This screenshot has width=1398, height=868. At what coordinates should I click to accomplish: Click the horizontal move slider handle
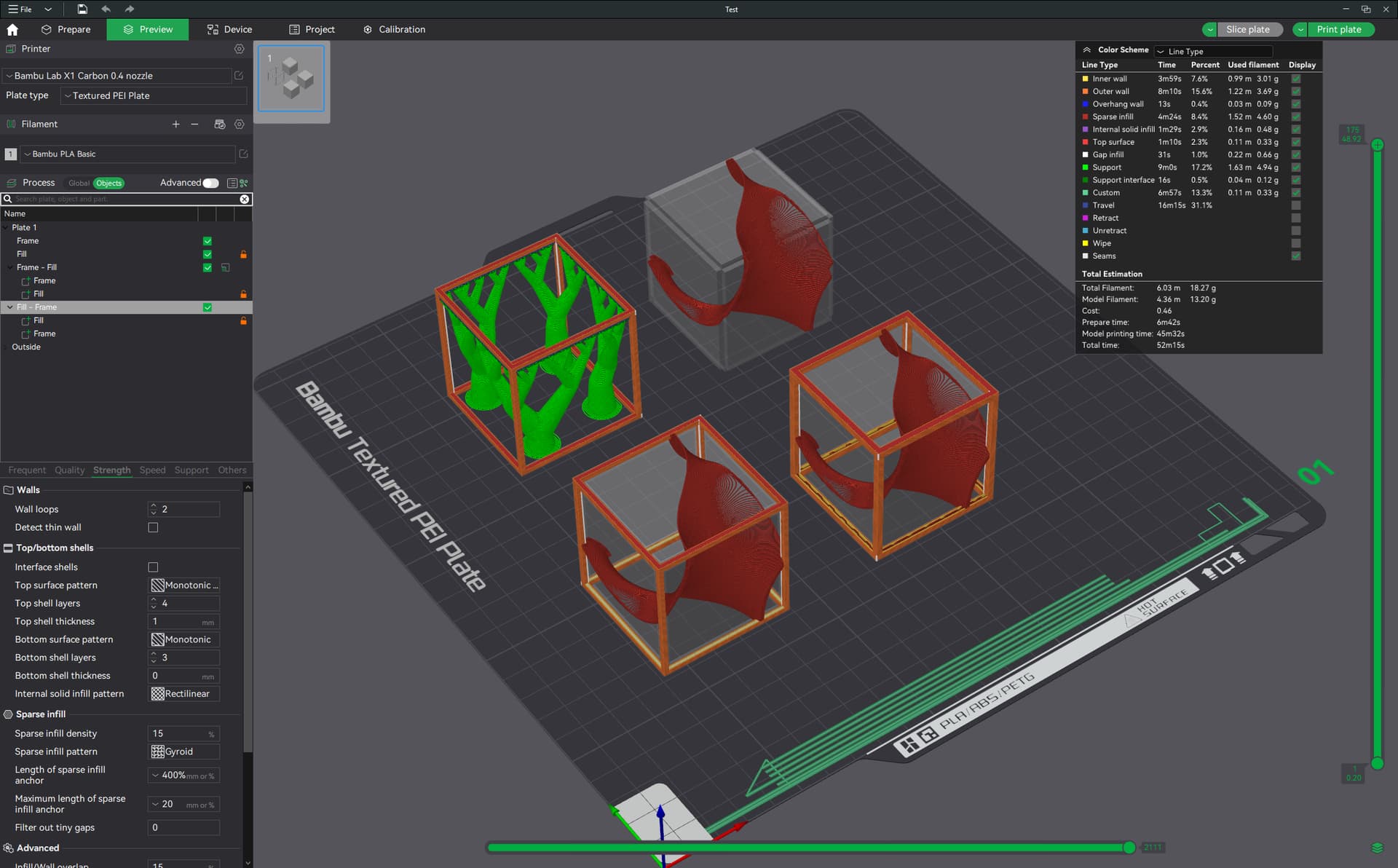coord(1129,848)
